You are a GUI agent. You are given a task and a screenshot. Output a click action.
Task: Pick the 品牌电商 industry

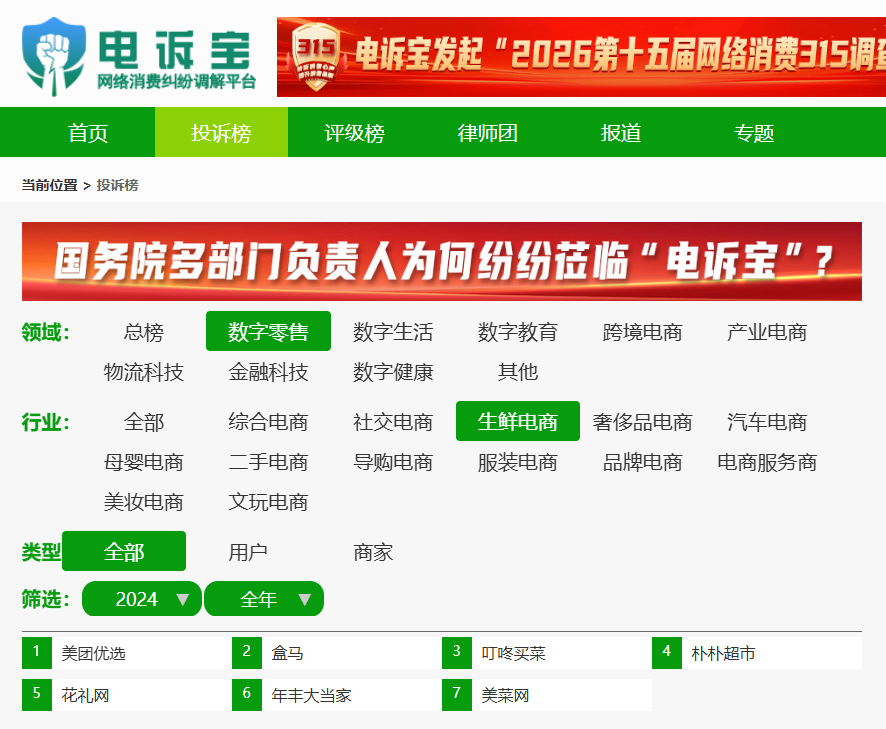pos(642,462)
